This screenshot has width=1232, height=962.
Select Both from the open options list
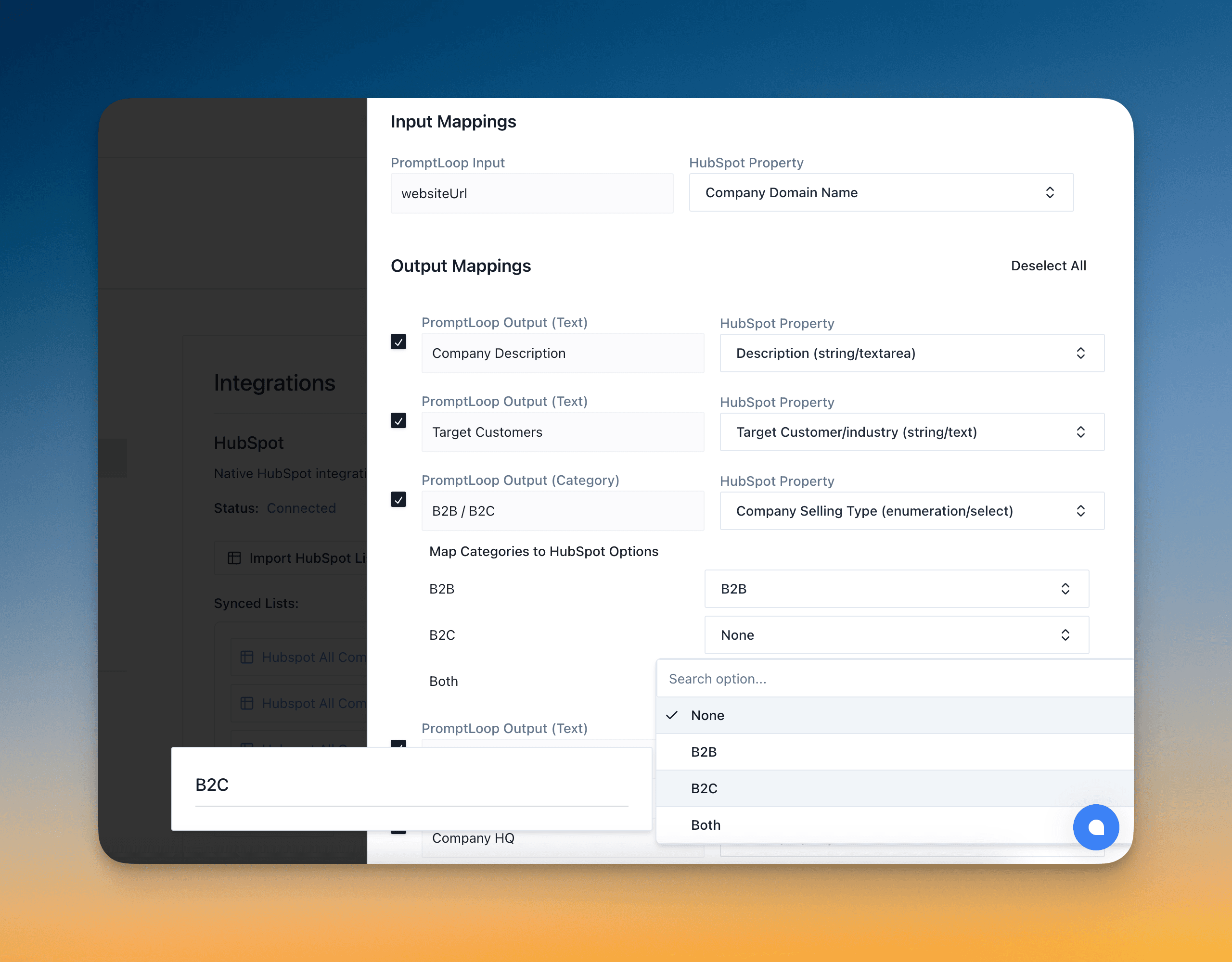click(706, 825)
